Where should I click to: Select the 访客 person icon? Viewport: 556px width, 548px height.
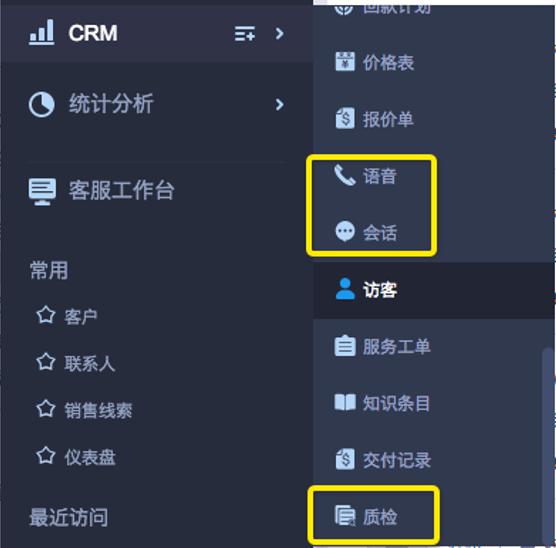coord(345,289)
